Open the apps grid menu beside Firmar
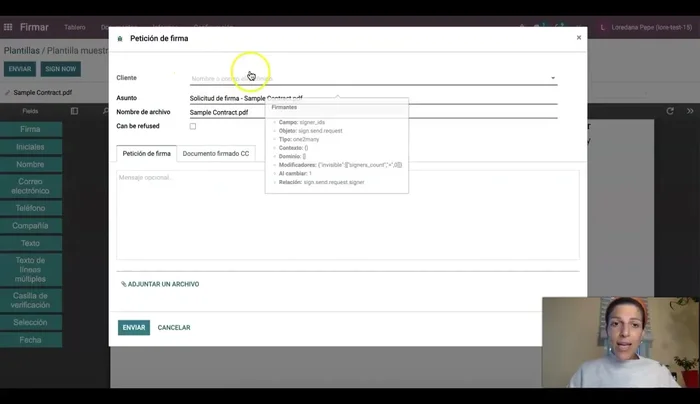Screen dimensions: 700x404 click(x=9, y=27)
